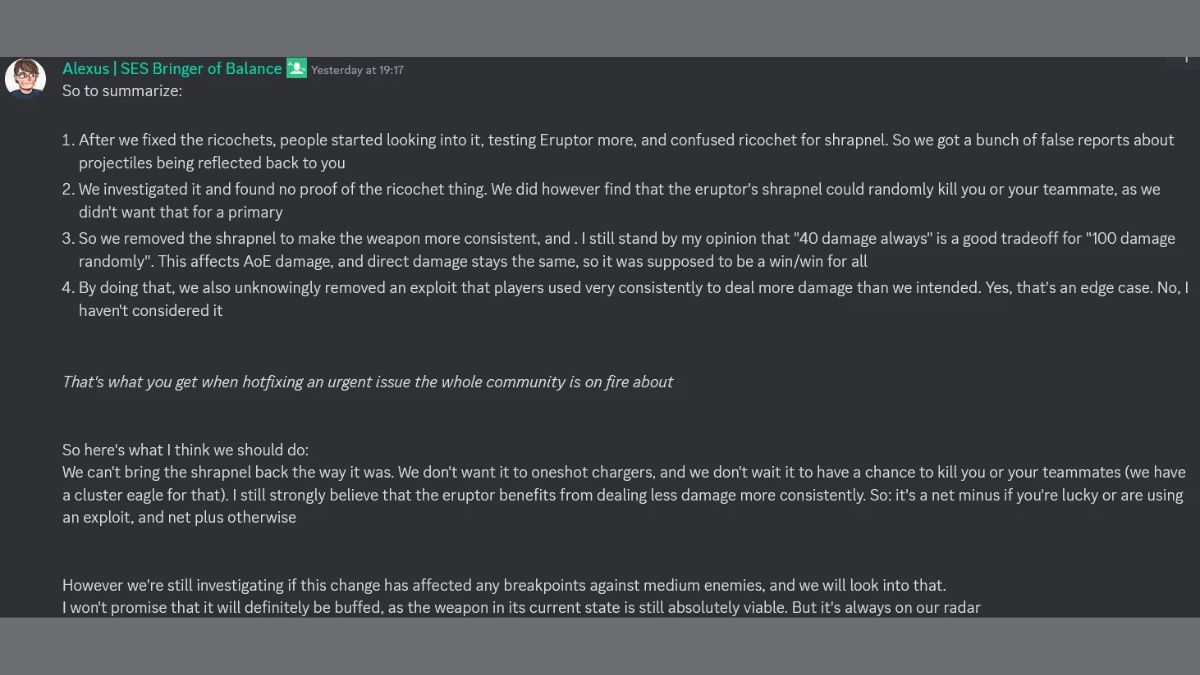Click the line mentioning absolutely viable weapon
Viewport: 1200px width, 675px height.
(x=520, y=607)
